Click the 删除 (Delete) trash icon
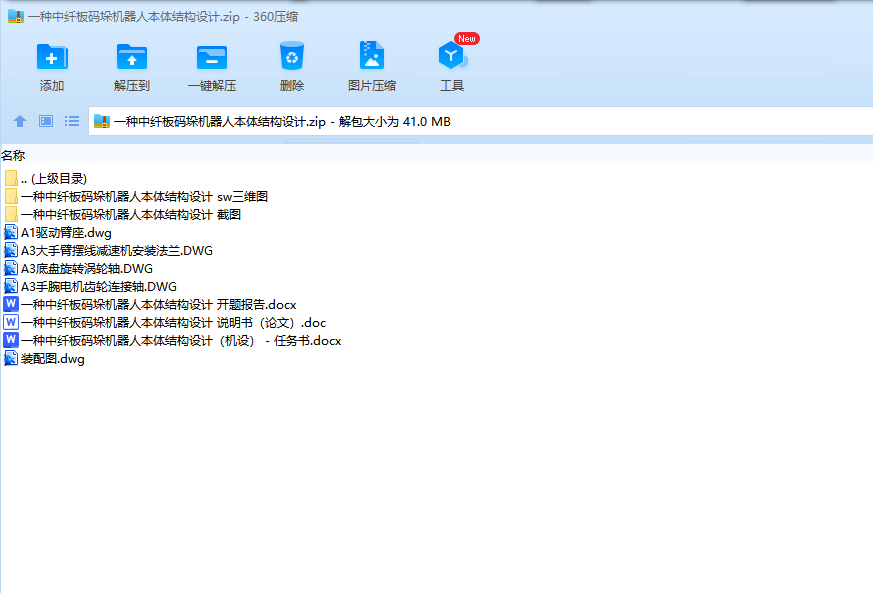The width and height of the screenshot is (873, 593). coord(292,56)
